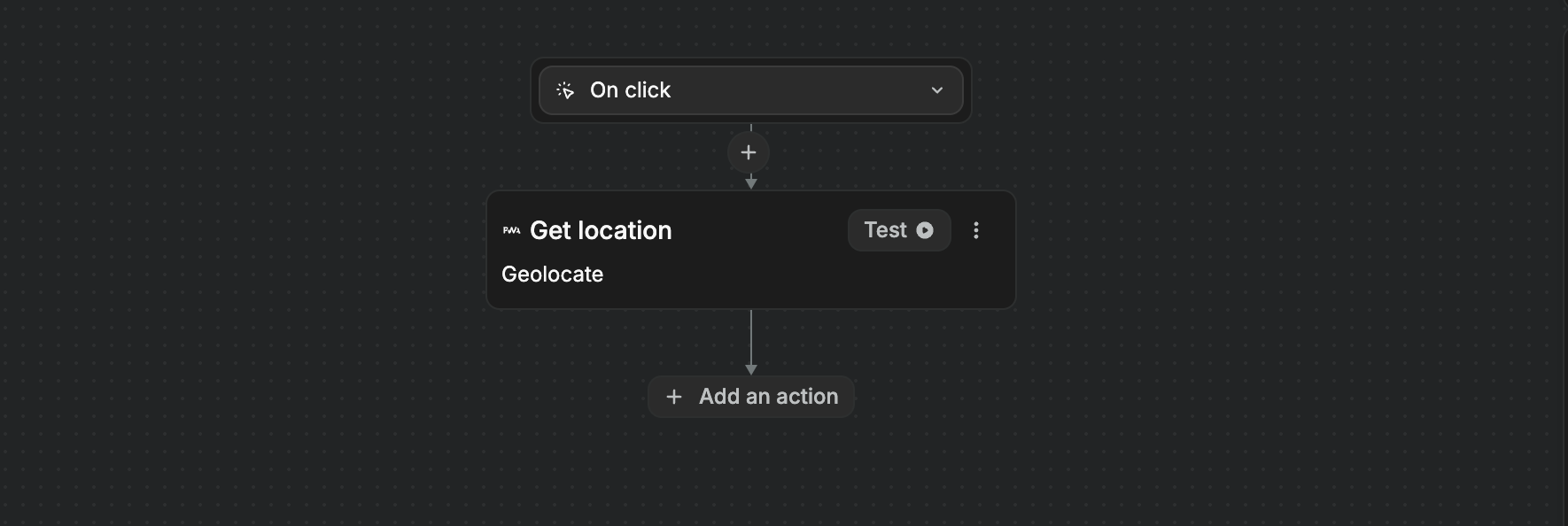Viewport: 1568px width, 526px height.
Task: Select the Geolocate label inside the node
Action: 552,275
